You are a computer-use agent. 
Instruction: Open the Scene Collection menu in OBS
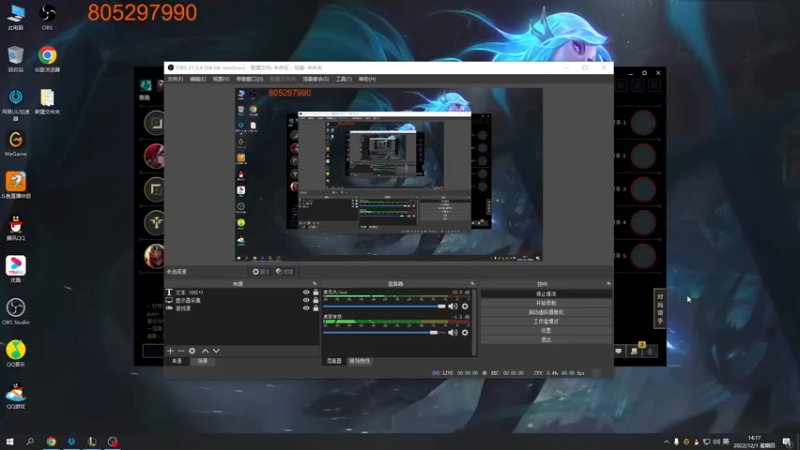tap(316, 79)
